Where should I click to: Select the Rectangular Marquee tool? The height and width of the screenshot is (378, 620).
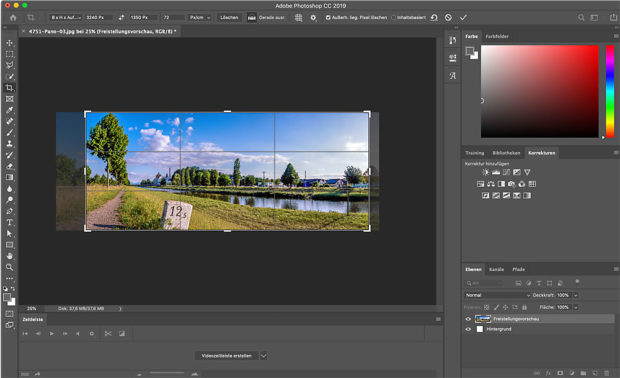[x=9, y=54]
